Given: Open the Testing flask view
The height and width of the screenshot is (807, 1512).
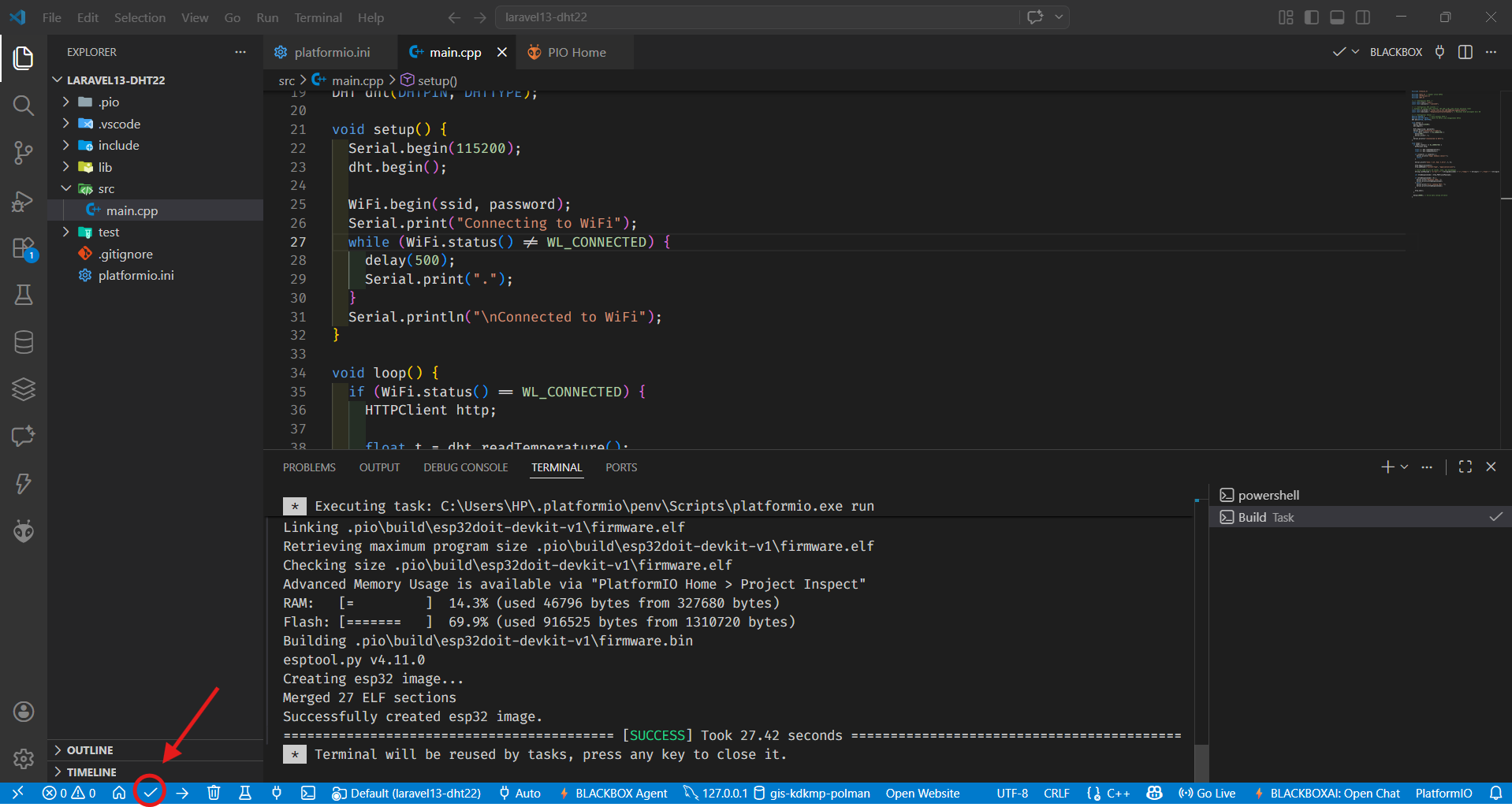Looking at the screenshot, I should tap(24, 295).
